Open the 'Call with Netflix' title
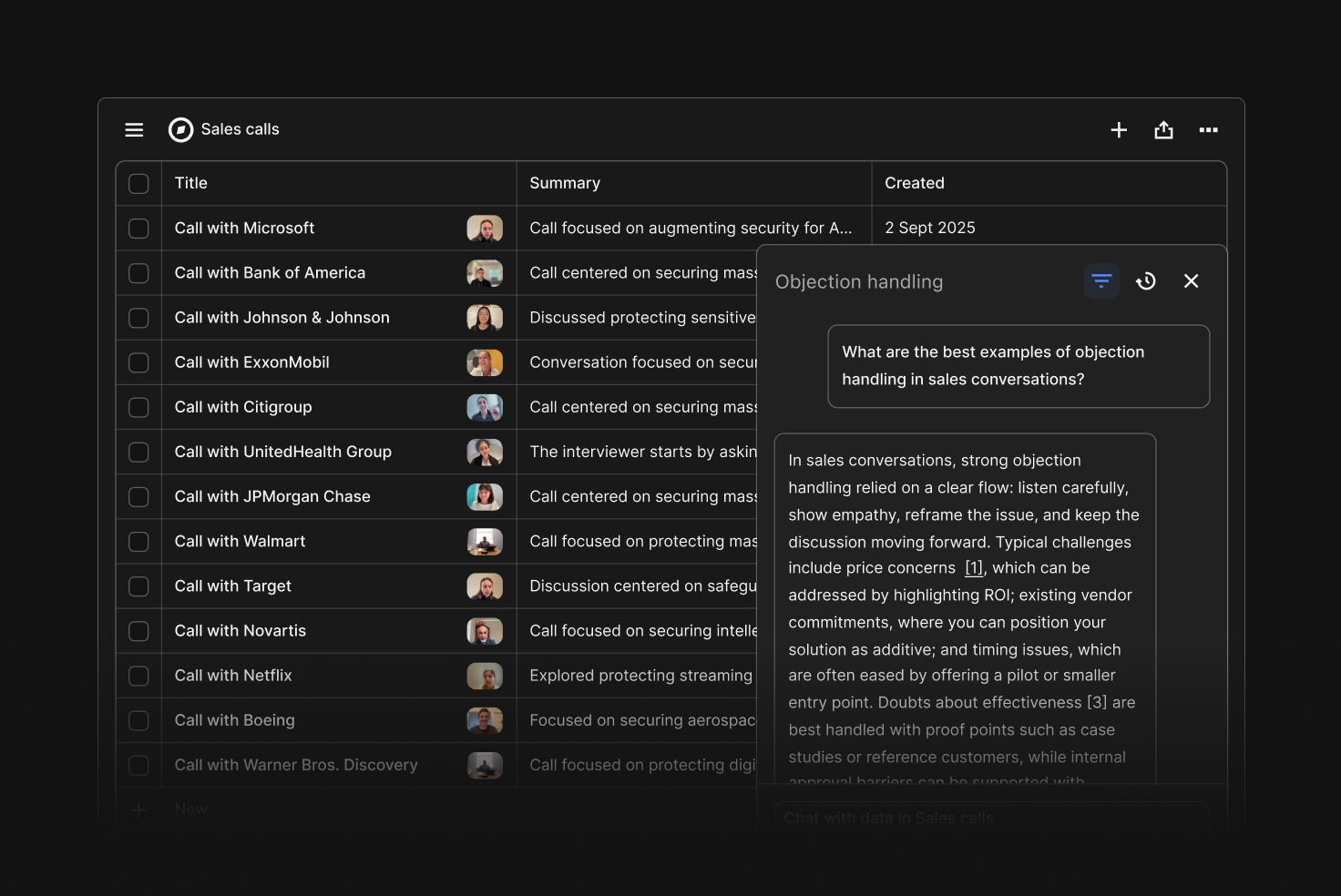The height and width of the screenshot is (896, 1341). (x=233, y=676)
